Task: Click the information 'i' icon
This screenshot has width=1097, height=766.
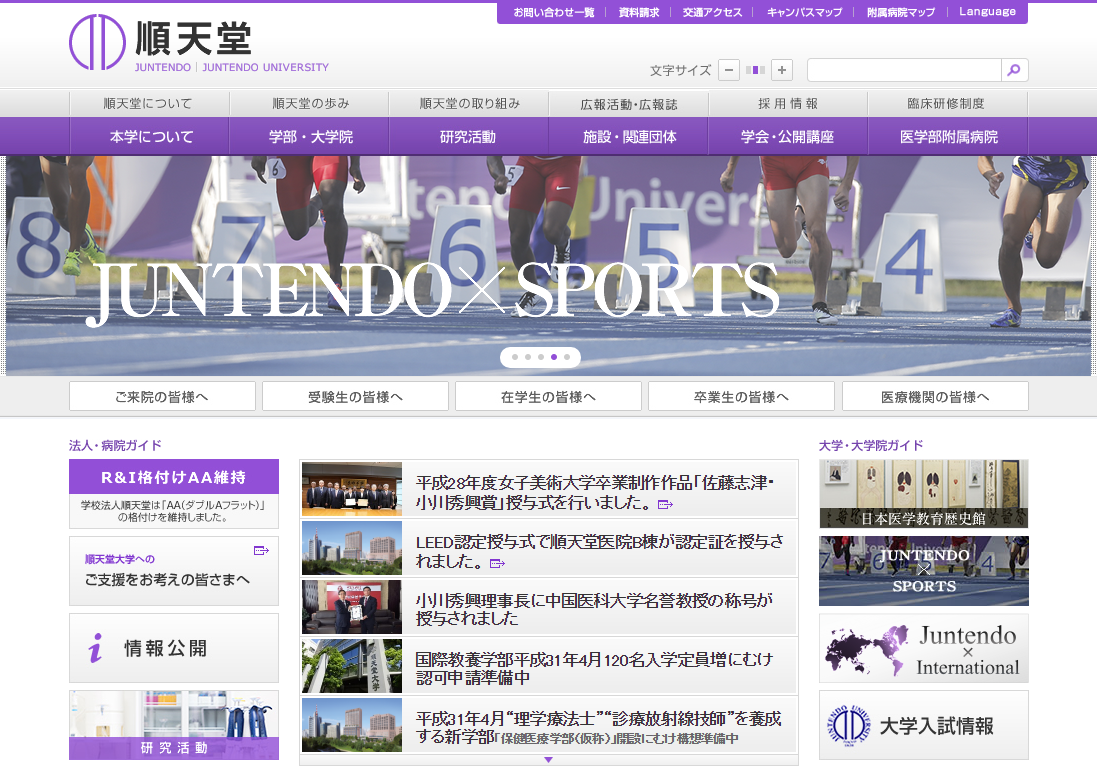Action: point(96,648)
